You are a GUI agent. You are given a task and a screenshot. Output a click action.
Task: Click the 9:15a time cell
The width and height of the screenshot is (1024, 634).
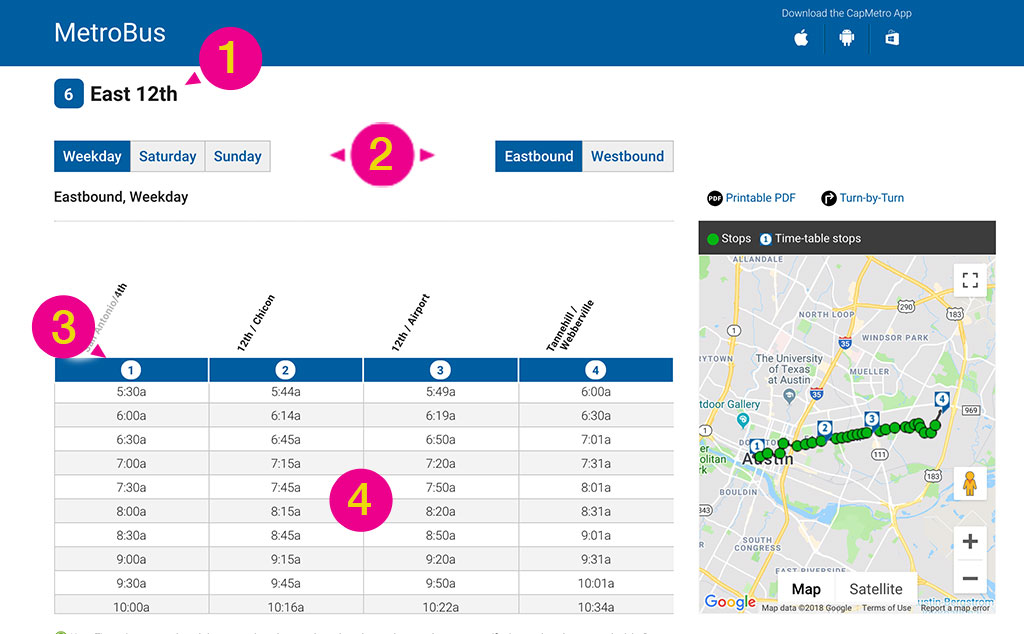(285, 560)
